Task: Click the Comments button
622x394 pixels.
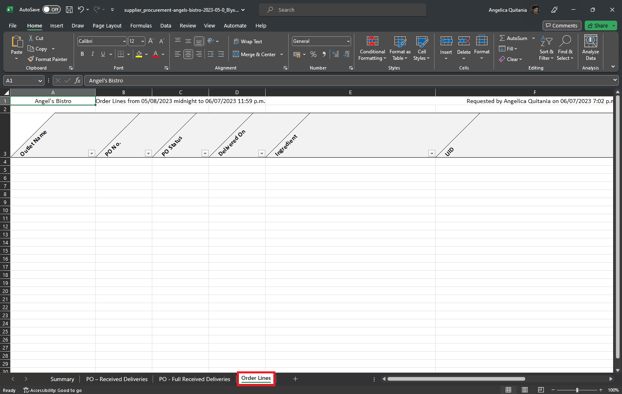Action: (562, 25)
